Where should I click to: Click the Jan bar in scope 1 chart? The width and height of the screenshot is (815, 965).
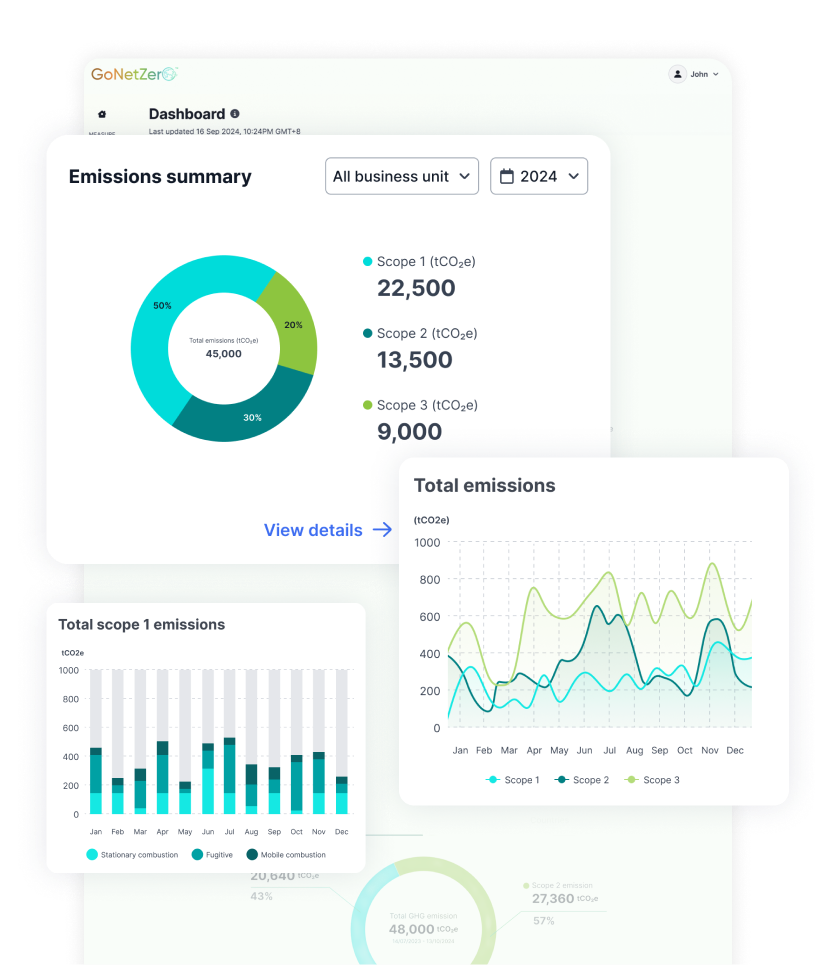tap(95, 780)
